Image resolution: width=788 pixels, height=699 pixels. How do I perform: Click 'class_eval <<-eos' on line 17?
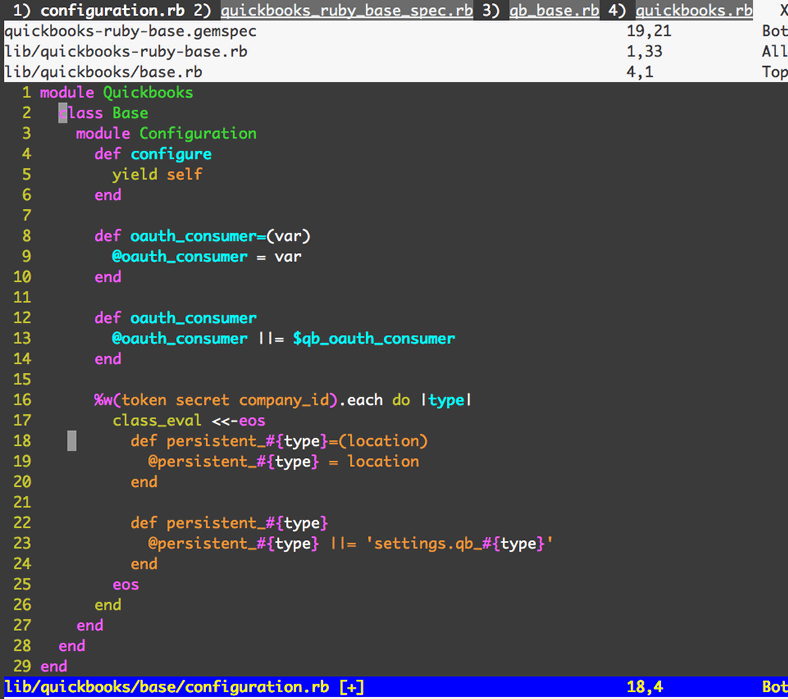click(188, 420)
